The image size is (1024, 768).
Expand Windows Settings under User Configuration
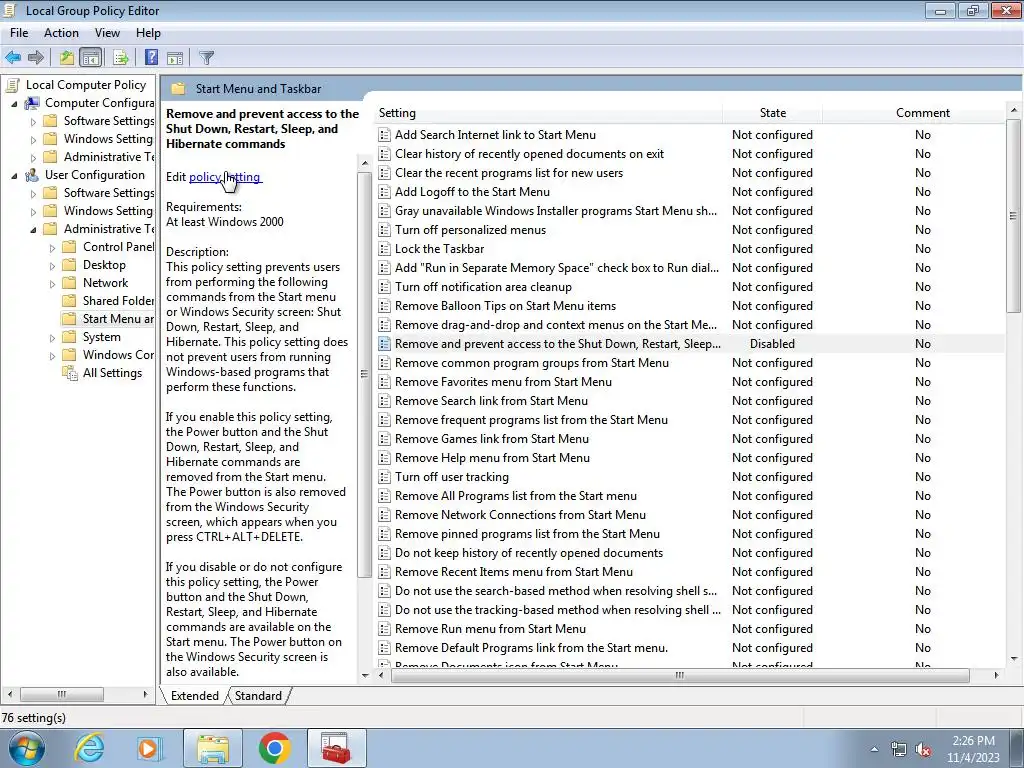pyautogui.click(x=33, y=212)
